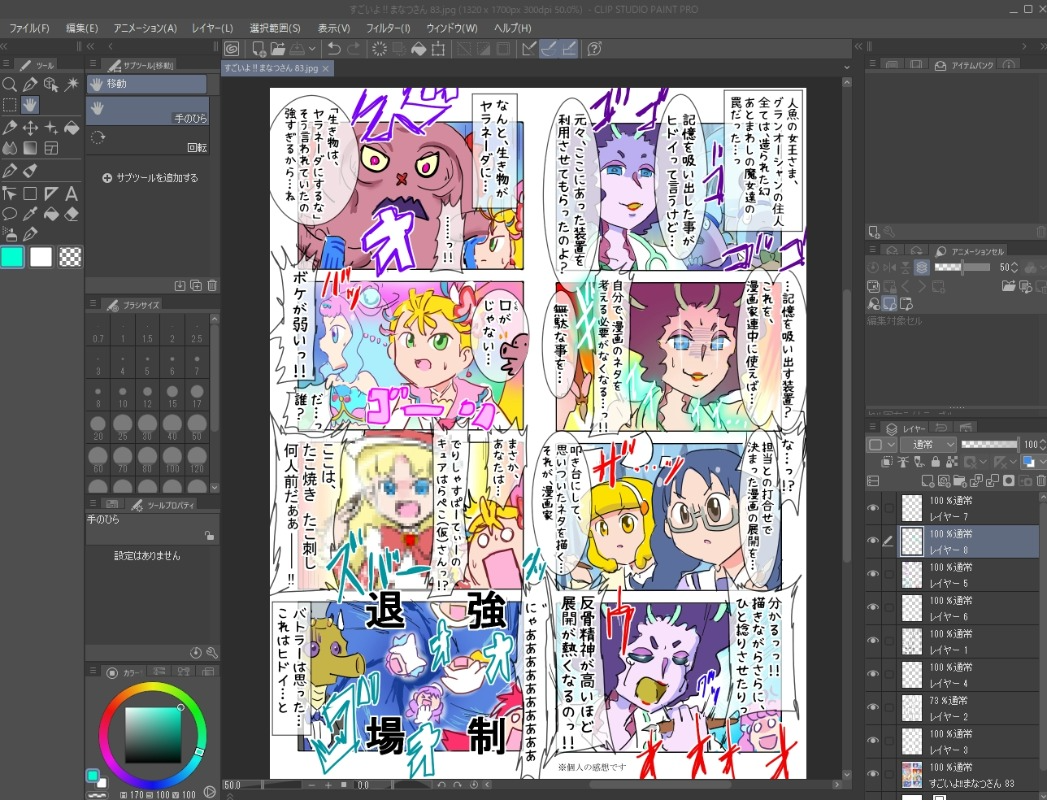Select the Auto Select magic wand tool
The width and height of the screenshot is (1047, 800).
coord(72,85)
